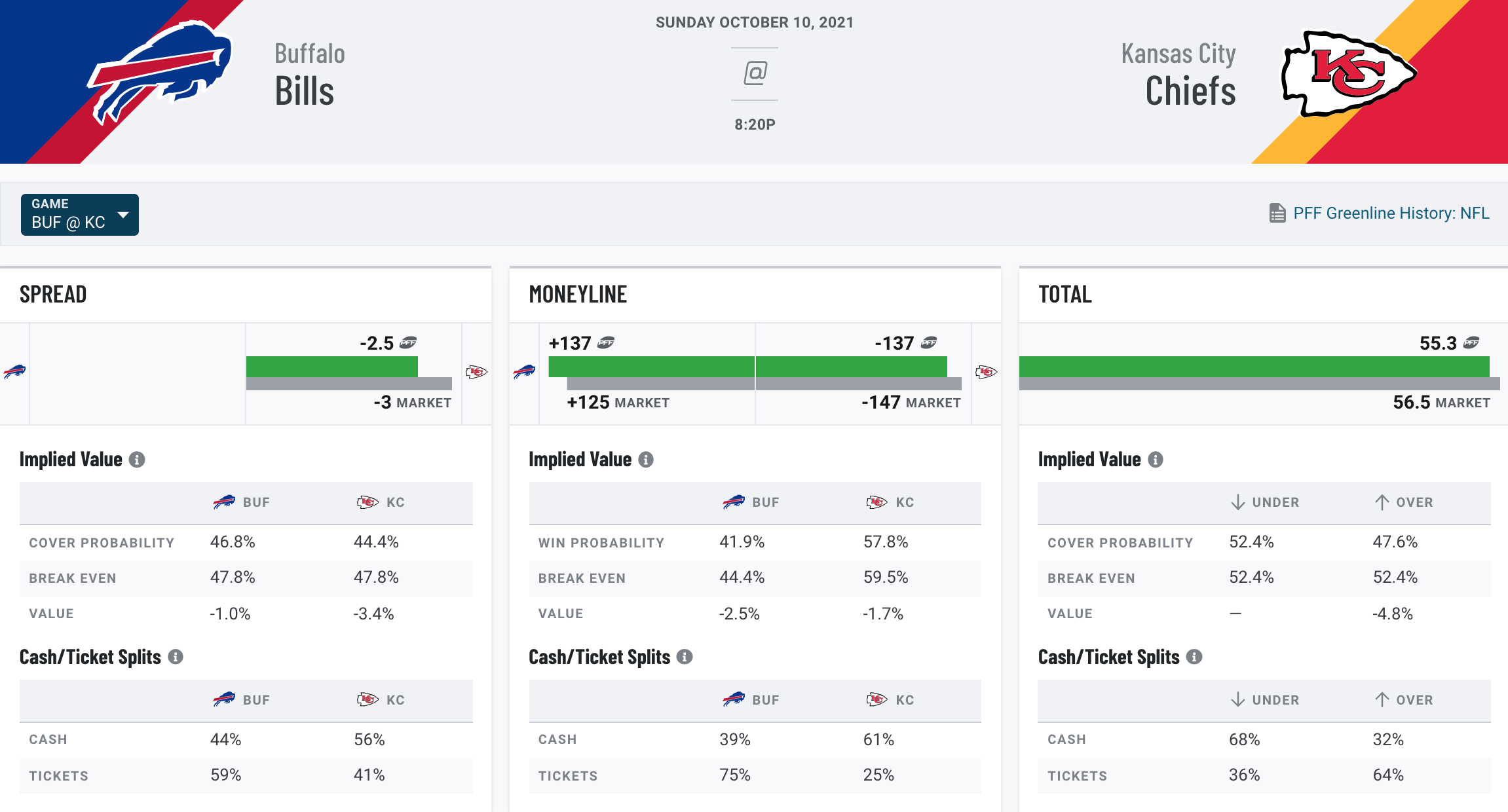
Task: Click KC moneyline break even 59.5%
Action: [x=886, y=577]
